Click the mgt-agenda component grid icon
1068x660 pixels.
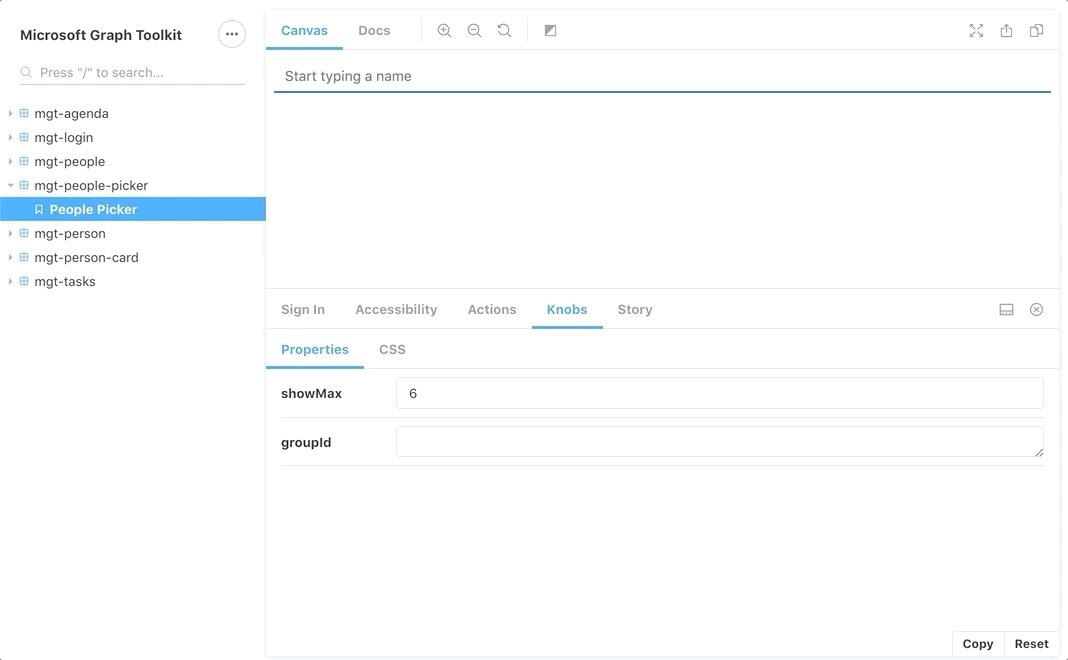(x=24, y=113)
